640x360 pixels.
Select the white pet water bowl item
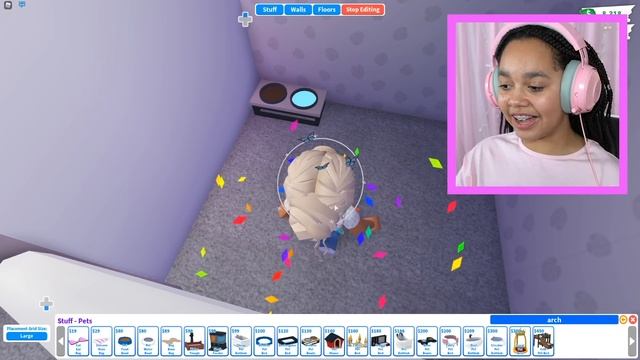pyautogui.click(x=148, y=341)
